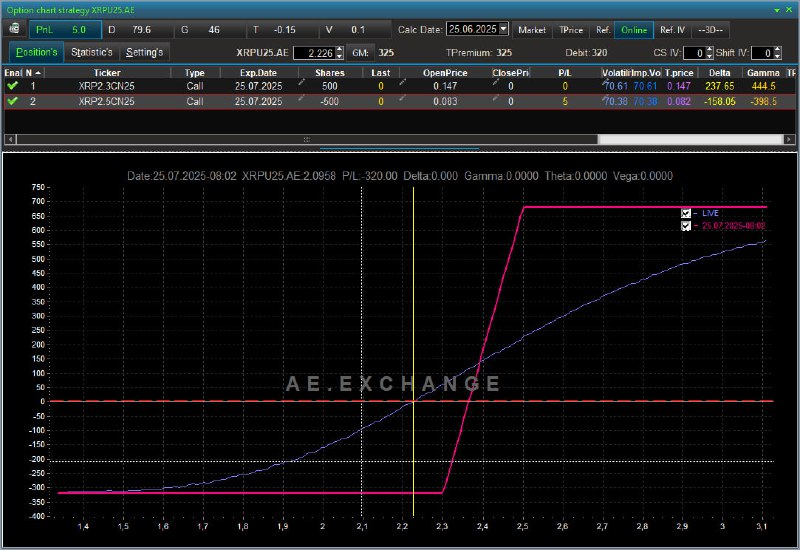Click the GM: button
Viewport: 800px width, 550px height.
coord(360,53)
